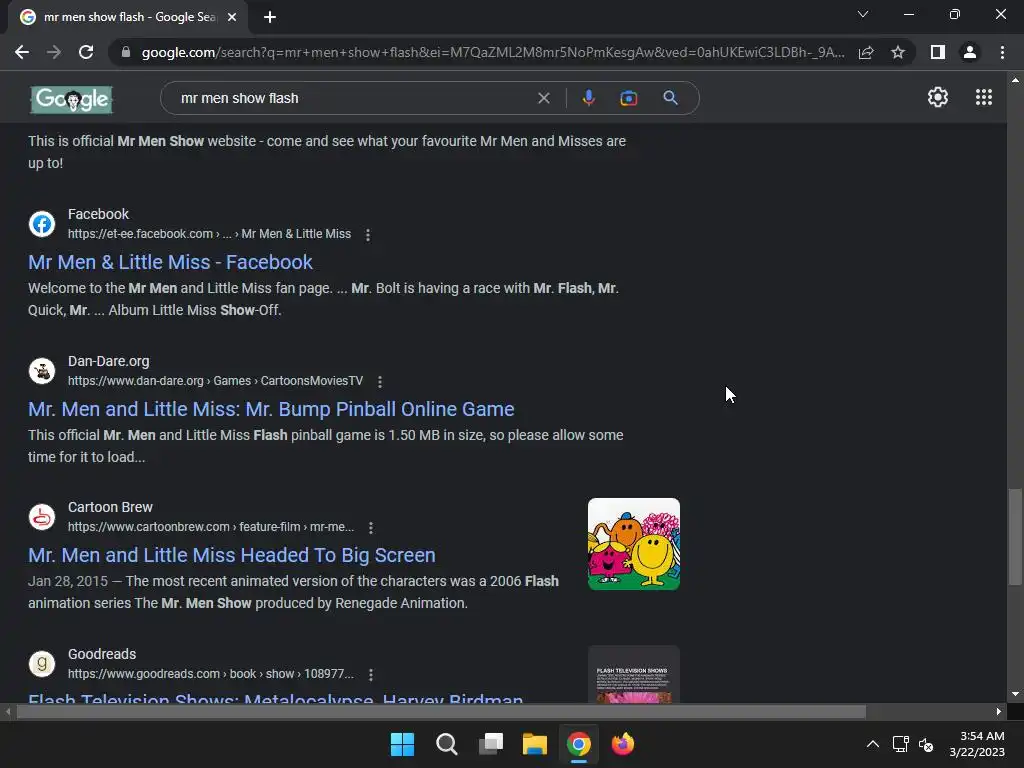Open Chrome side panel
This screenshot has height=768, width=1024.
[938, 52]
